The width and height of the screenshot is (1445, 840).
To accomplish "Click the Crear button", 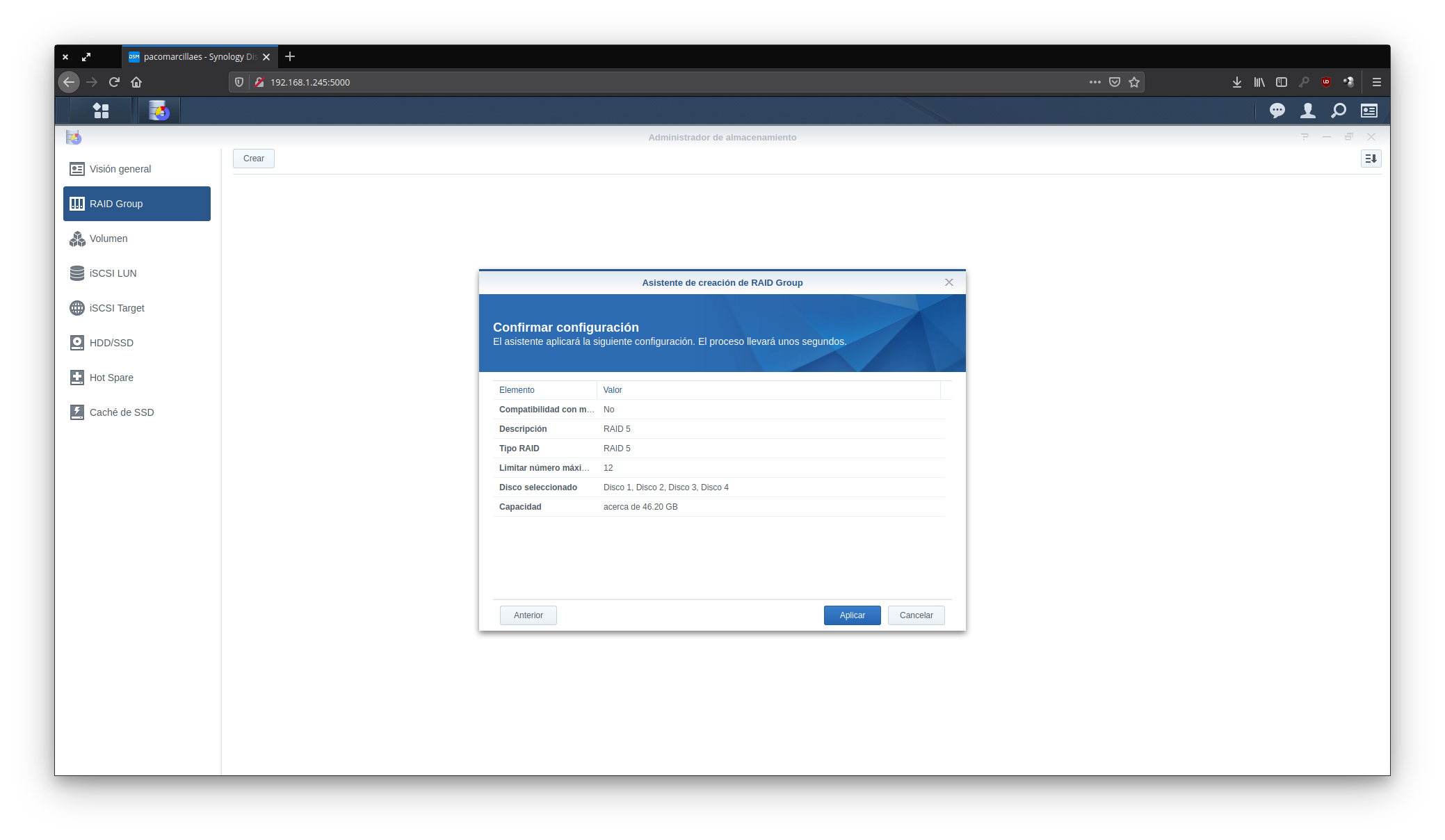I will click(253, 159).
